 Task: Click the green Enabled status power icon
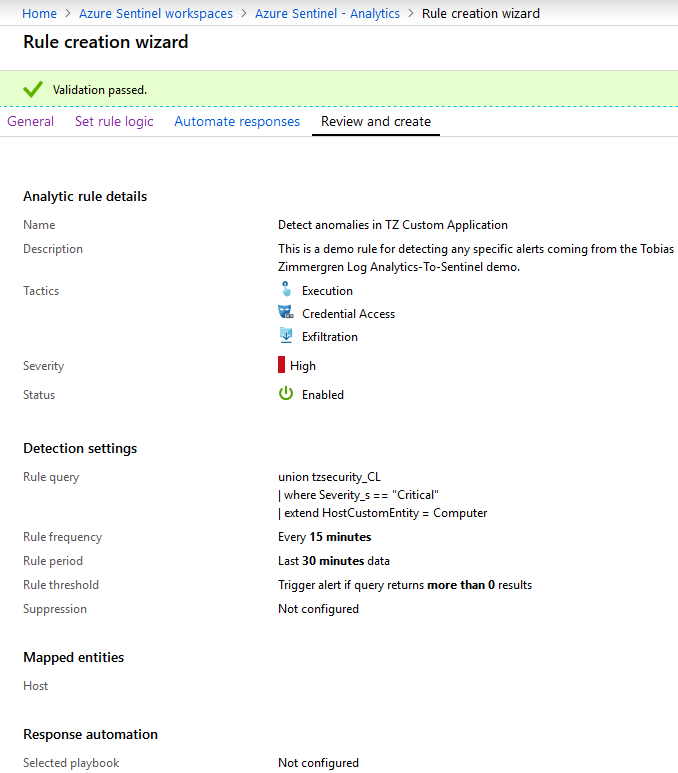pos(286,394)
